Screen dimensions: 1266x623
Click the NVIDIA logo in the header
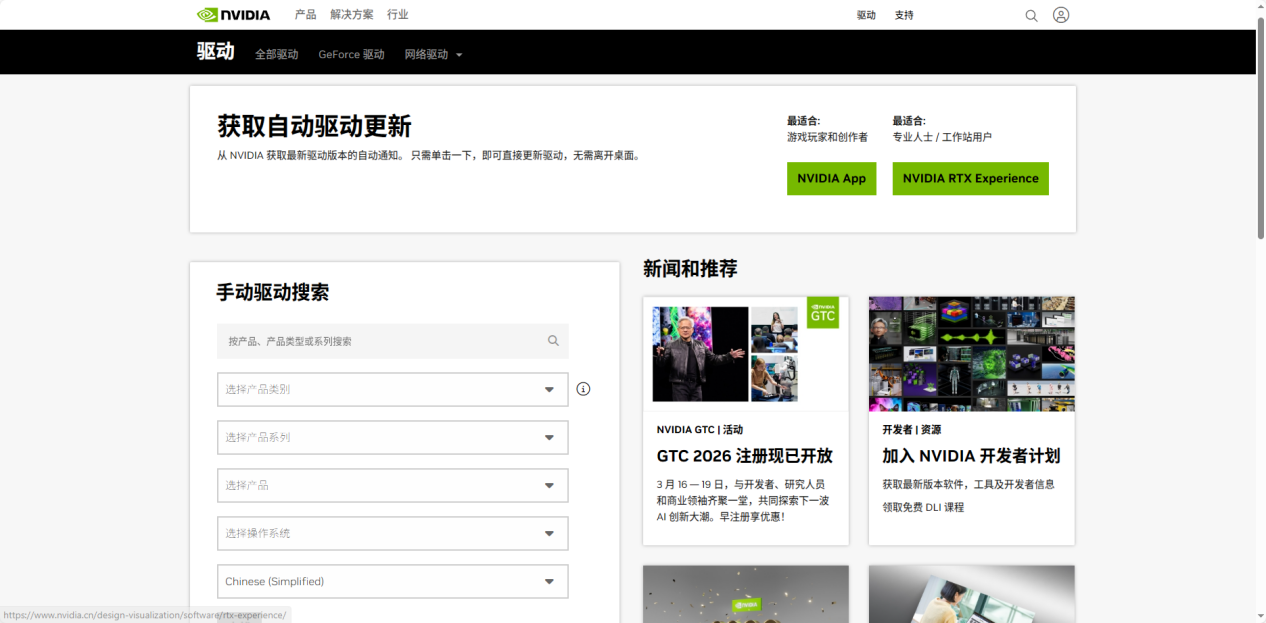pyautogui.click(x=236, y=14)
